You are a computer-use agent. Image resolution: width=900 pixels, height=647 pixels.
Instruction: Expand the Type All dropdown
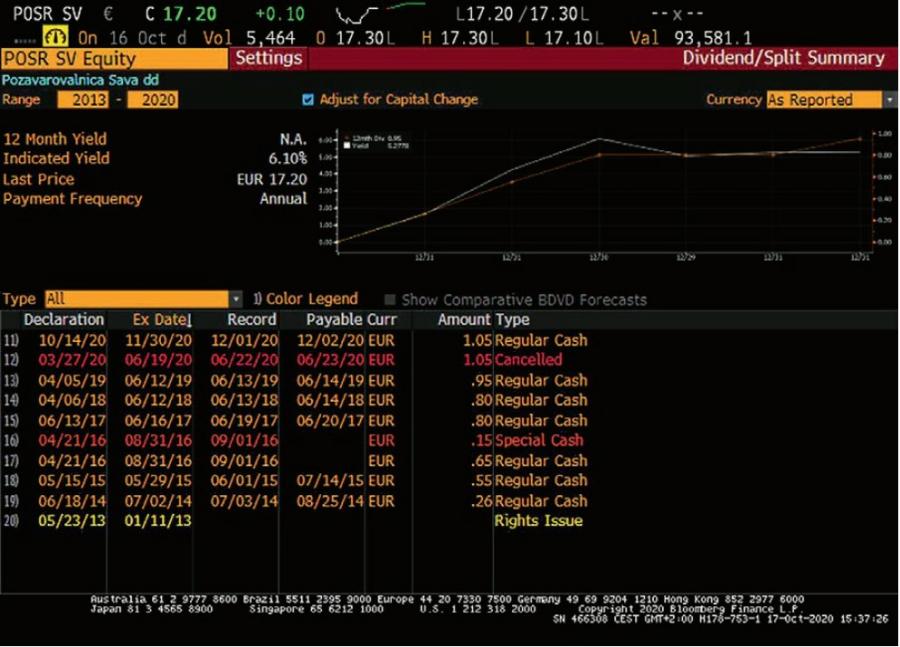pyautogui.click(x=236, y=299)
